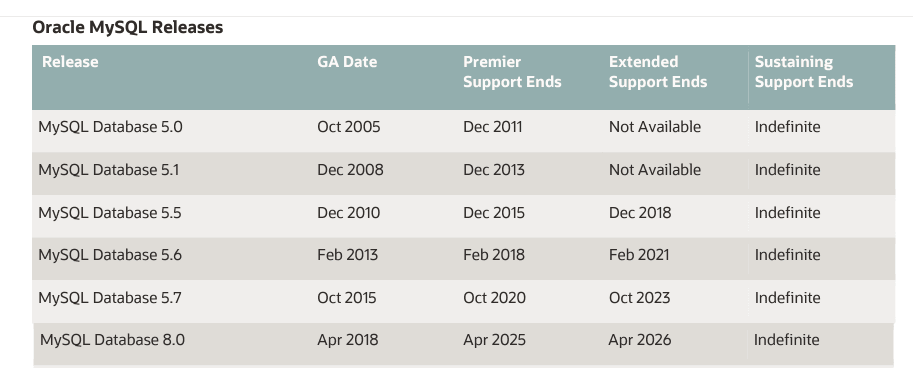Select the MySQL Database 8.0 cell
Viewport: 913px width, 368px height.
112,340
